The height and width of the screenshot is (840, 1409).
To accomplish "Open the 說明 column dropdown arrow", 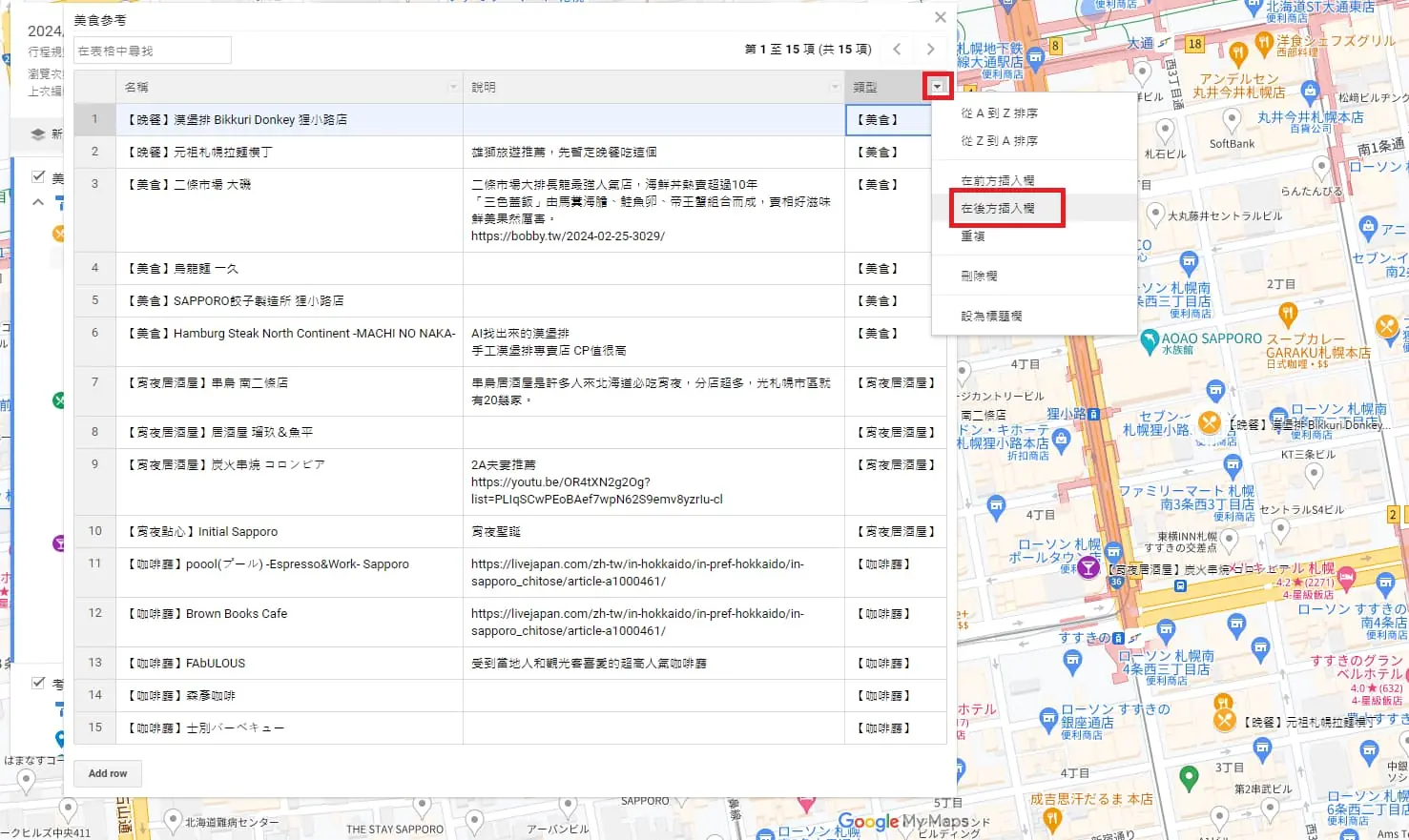I will click(x=835, y=87).
